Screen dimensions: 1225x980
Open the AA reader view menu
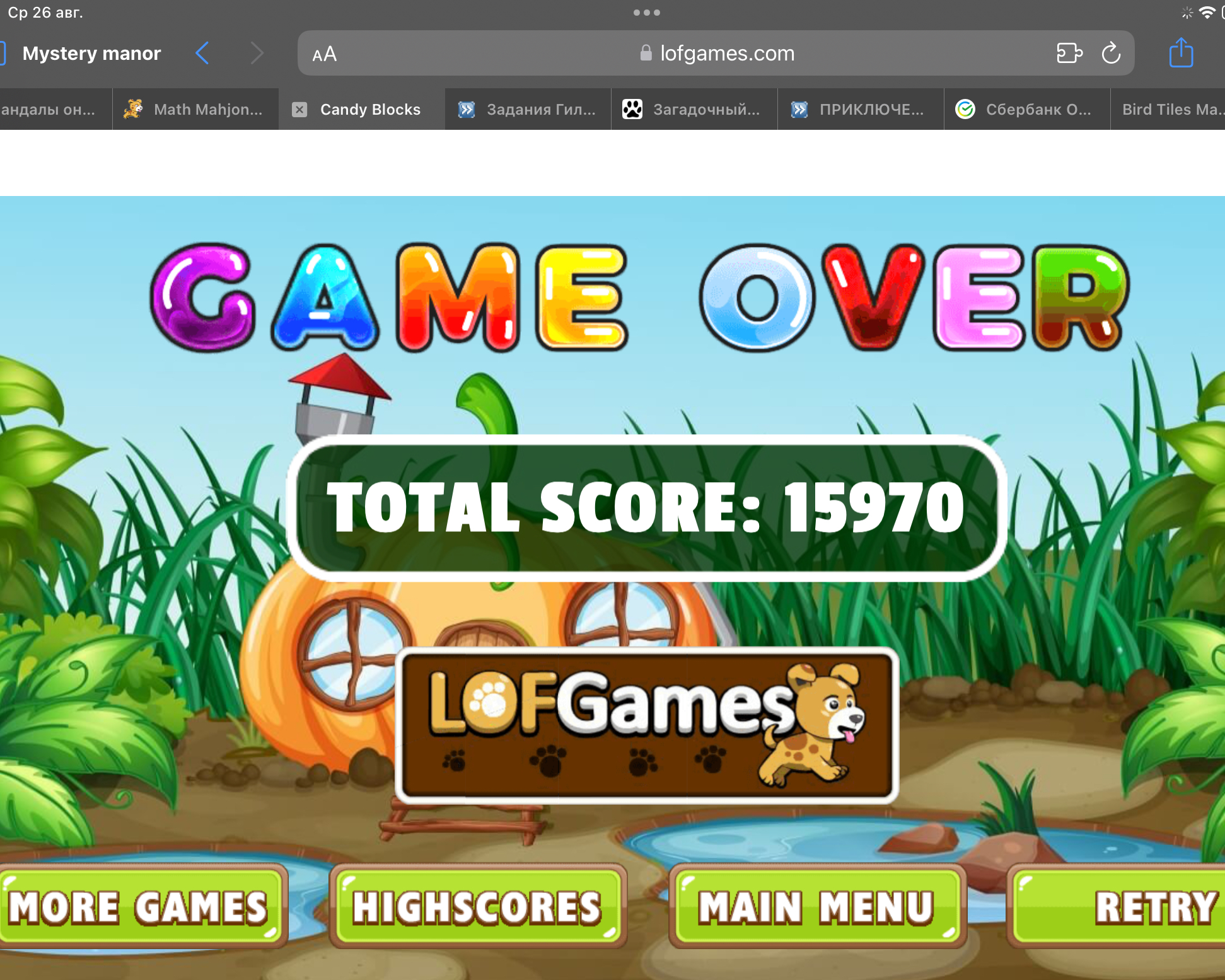[x=325, y=54]
